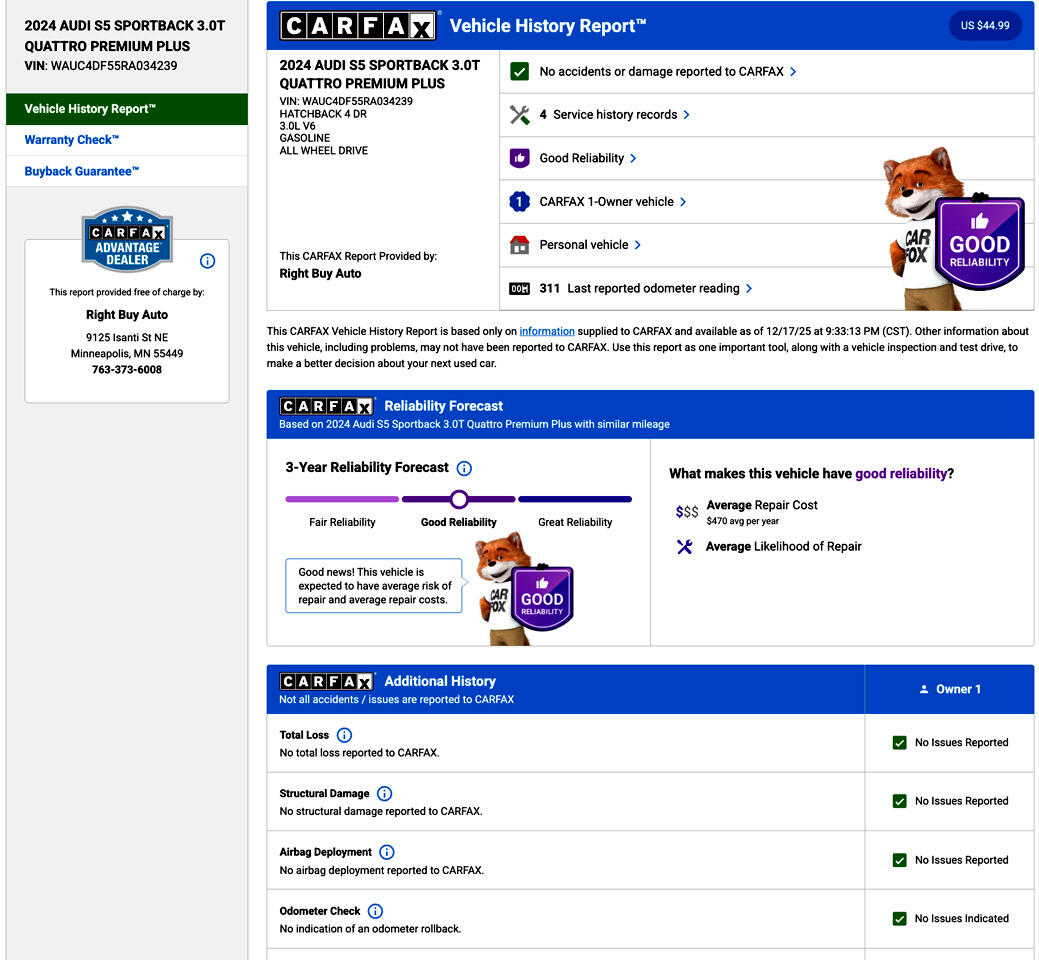Screen dimensions: 1039x960
Task: Click the Odometer Check info icon
Action: pyautogui.click(x=376, y=911)
